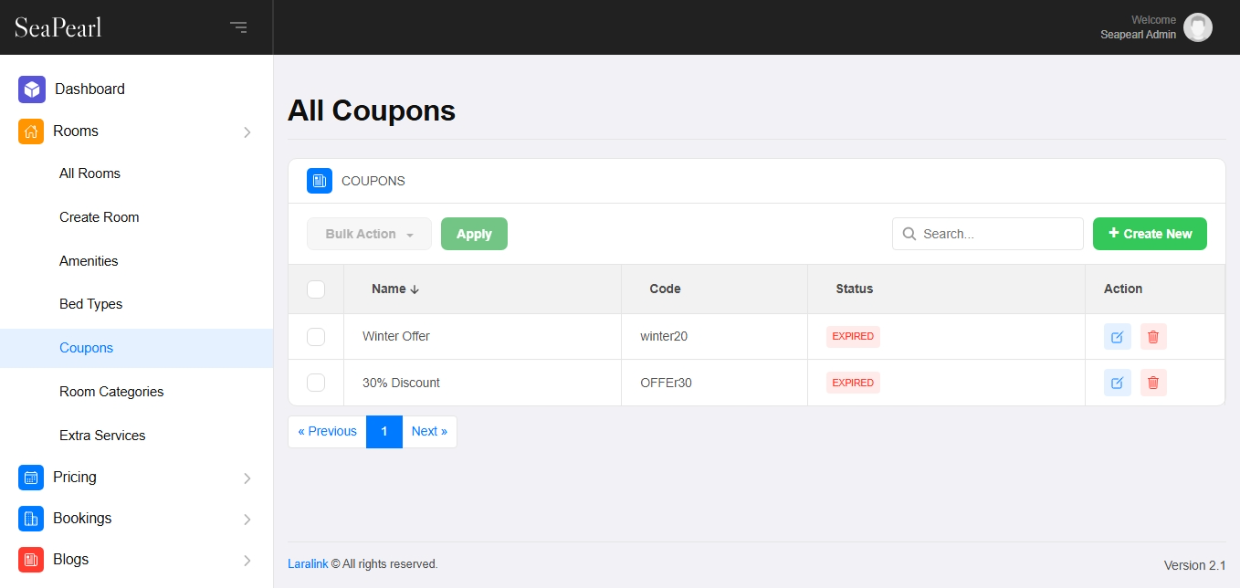Image resolution: width=1240 pixels, height=588 pixels.
Task: Open the Bulk Action dropdown
Action: coord(369,234)
